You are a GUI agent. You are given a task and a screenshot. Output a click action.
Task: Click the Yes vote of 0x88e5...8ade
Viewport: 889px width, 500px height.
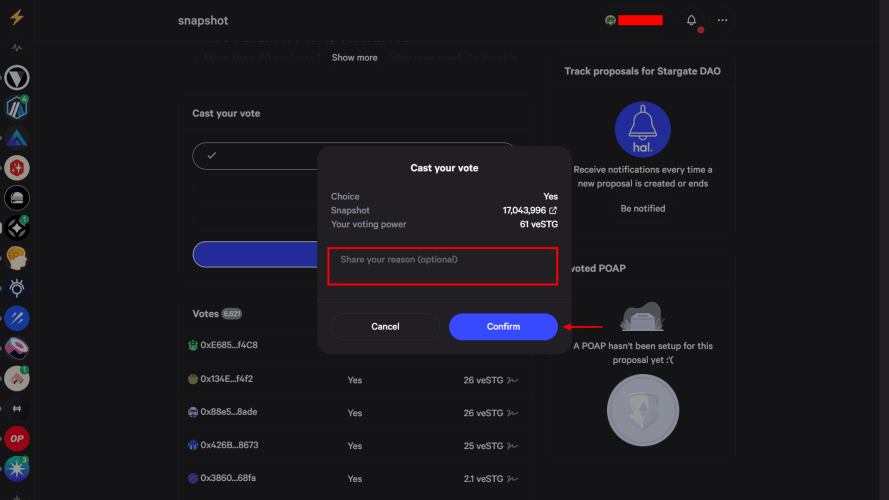click(354, 413)
